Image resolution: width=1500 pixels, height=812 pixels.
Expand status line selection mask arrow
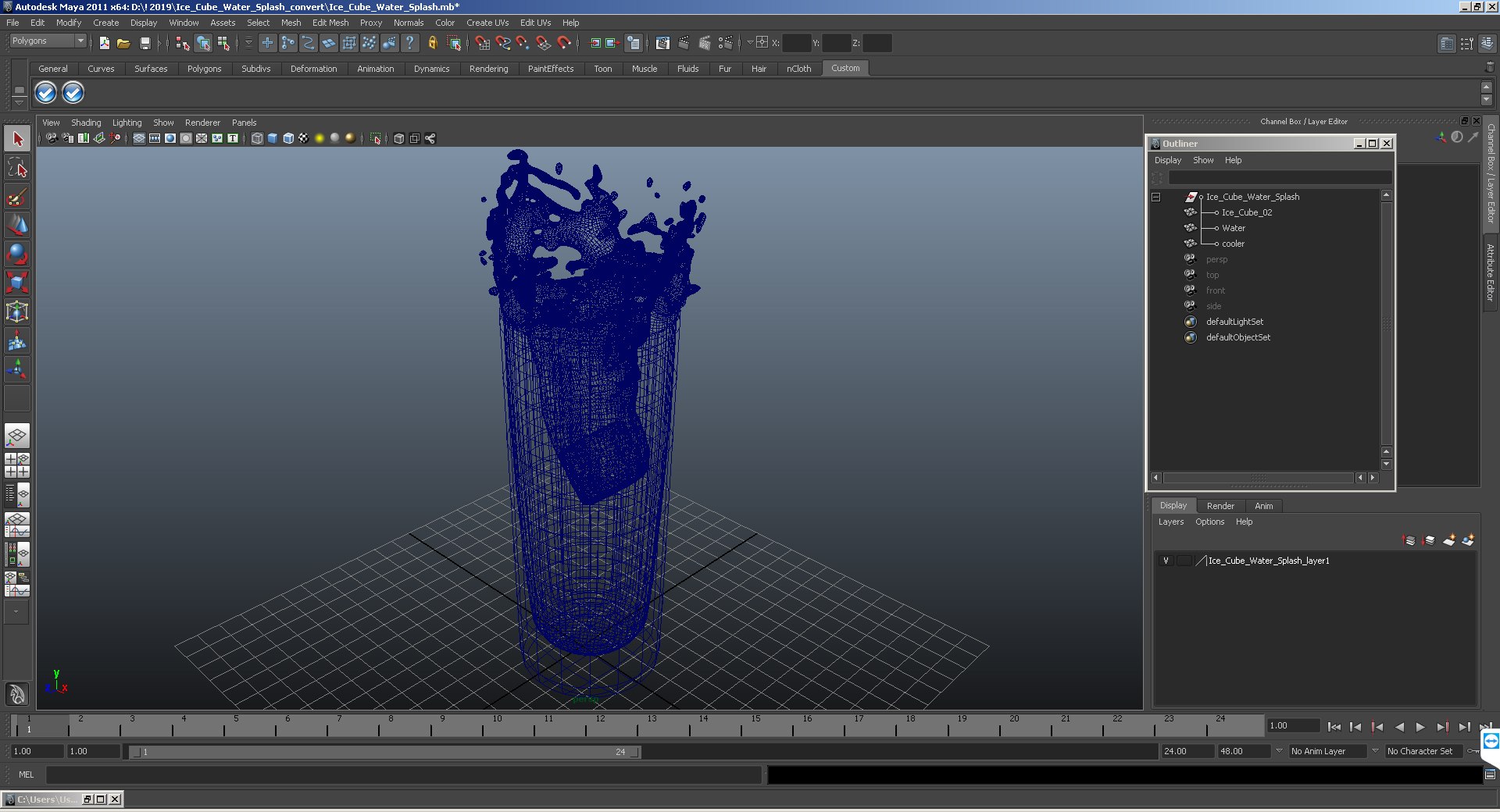248,43
